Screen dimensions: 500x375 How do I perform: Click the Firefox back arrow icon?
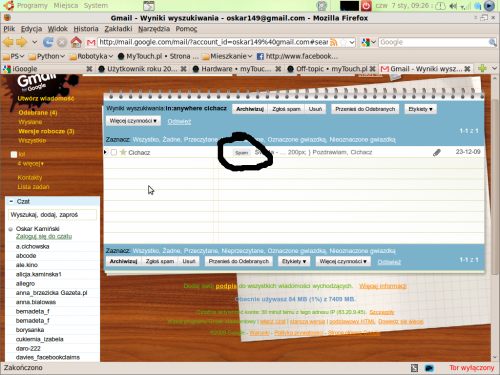(x=8, y=42)
